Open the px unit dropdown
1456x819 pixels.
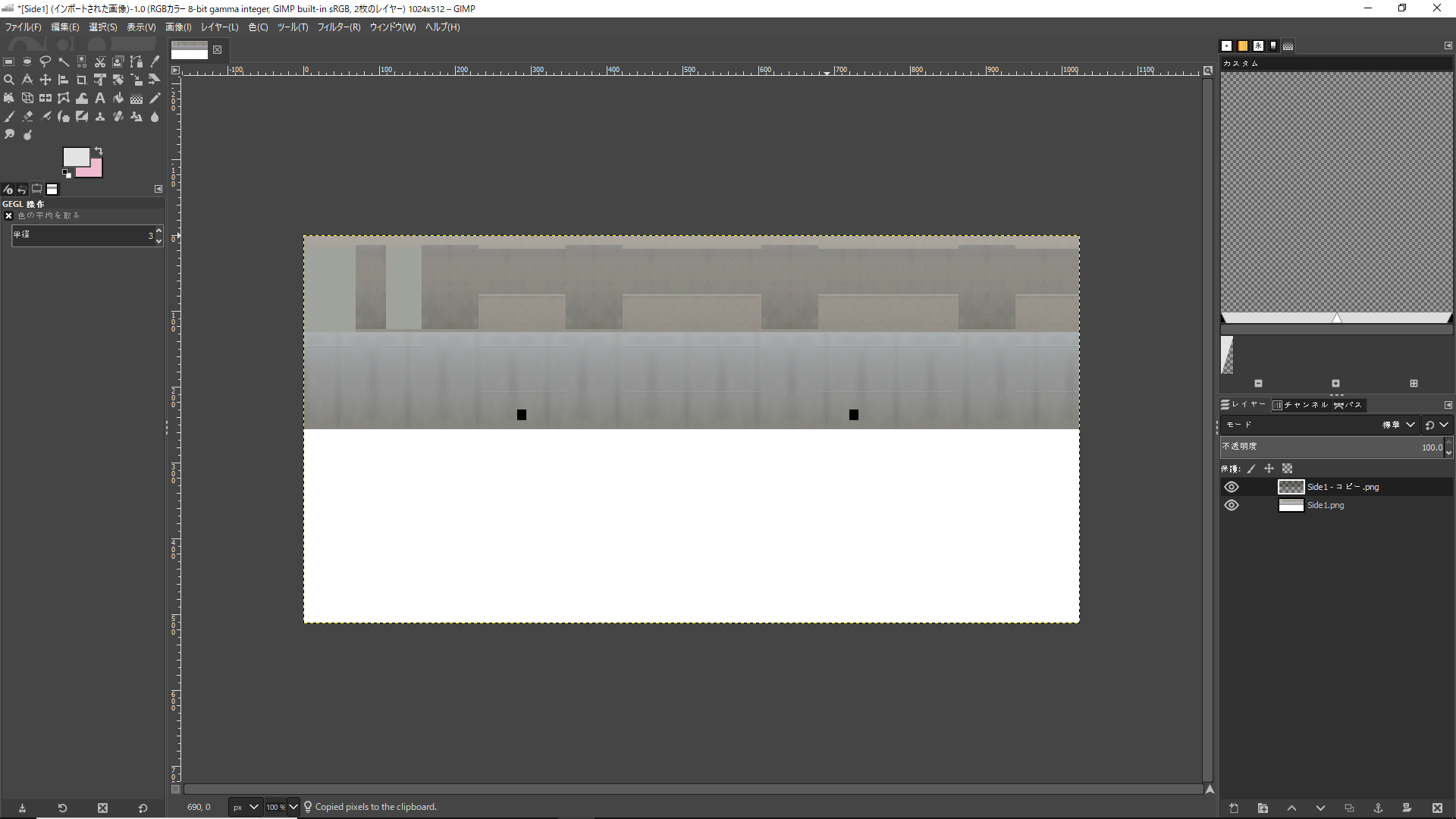245,807
